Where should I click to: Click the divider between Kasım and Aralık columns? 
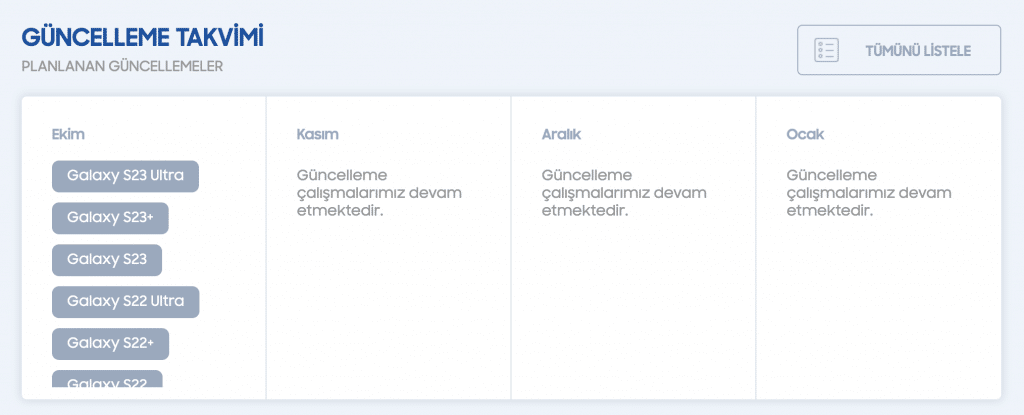pyautogui.click(x=511, y=248)
